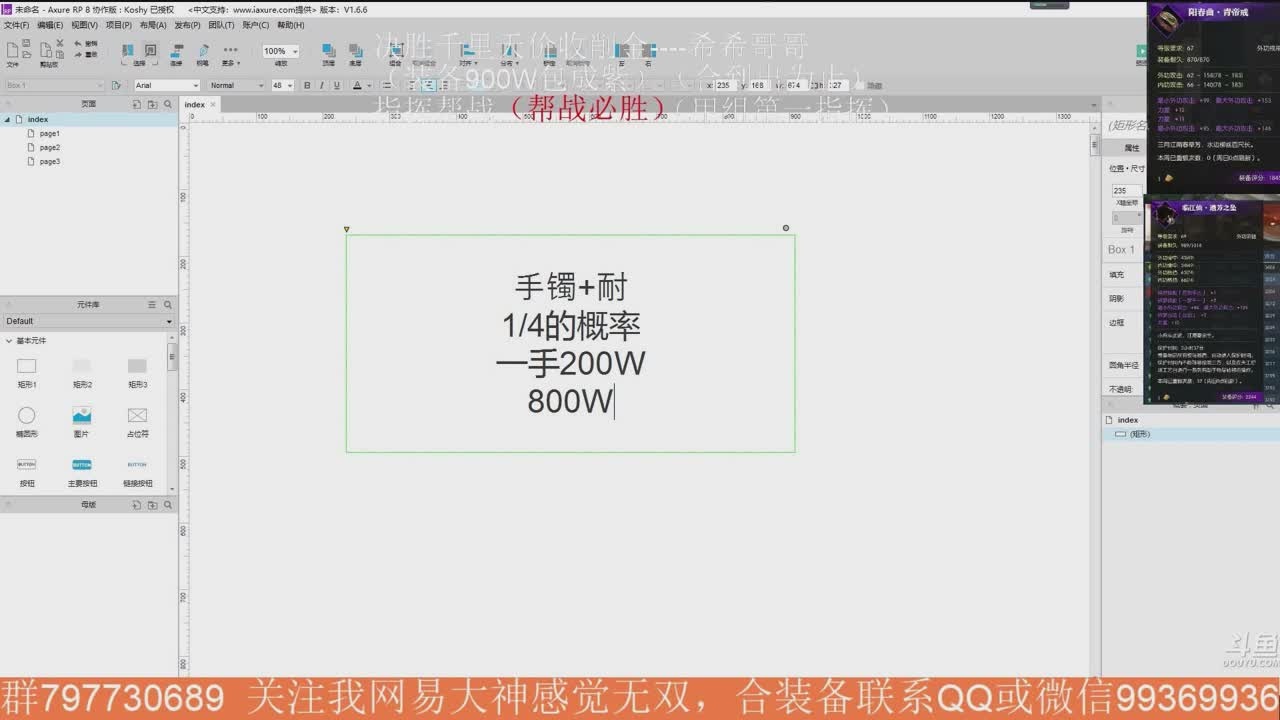Select page2 in the pages tree
Screen dimensions: 1280x720
tap(50, 147)
